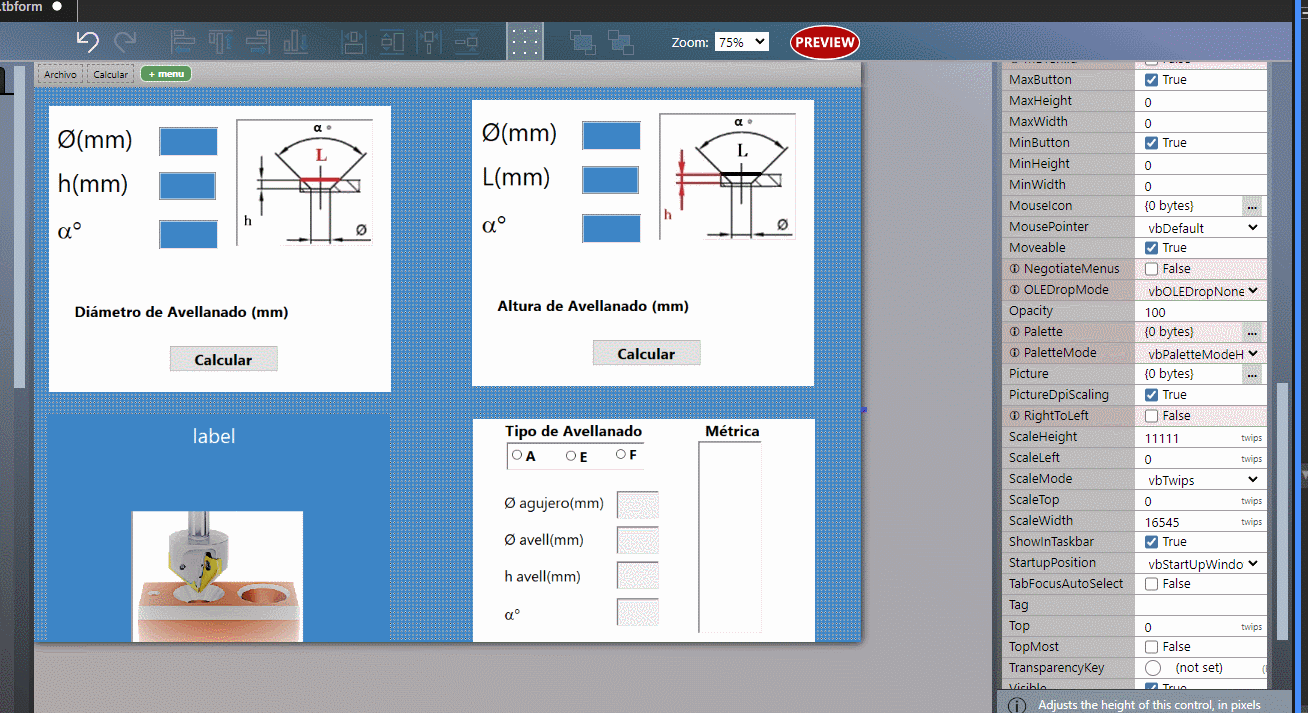Click the countersink drill bit picture
1308x713 pixels.
[x=217, y=576]
